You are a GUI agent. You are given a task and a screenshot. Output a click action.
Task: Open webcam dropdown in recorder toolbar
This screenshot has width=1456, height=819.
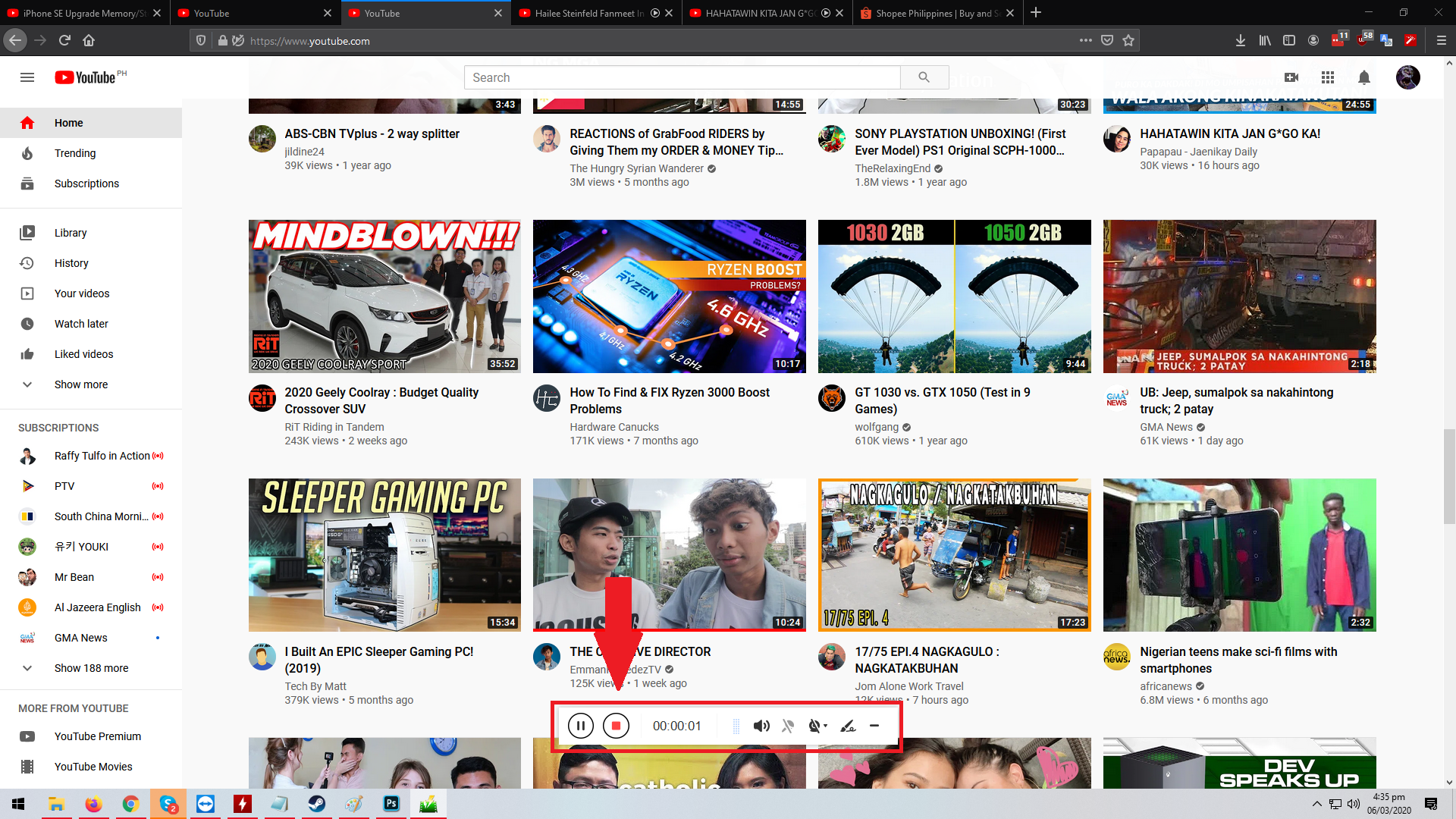818,726
